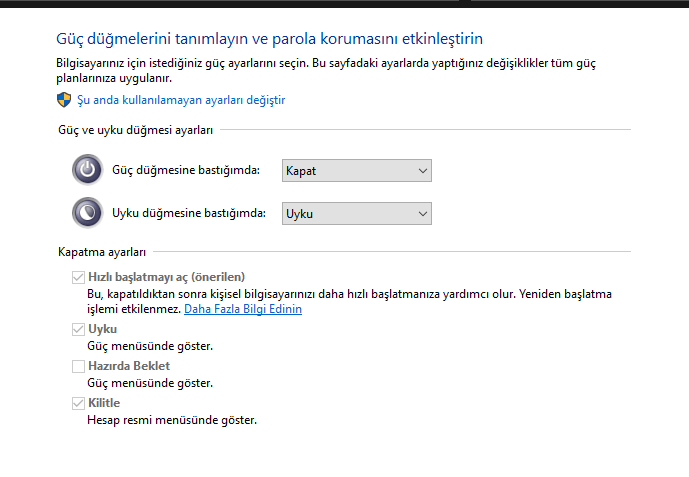Image resolution: width=689 pixels, height=477 pixels.
Task: Click the UAC shield icon
Action: tap(64, 100)
